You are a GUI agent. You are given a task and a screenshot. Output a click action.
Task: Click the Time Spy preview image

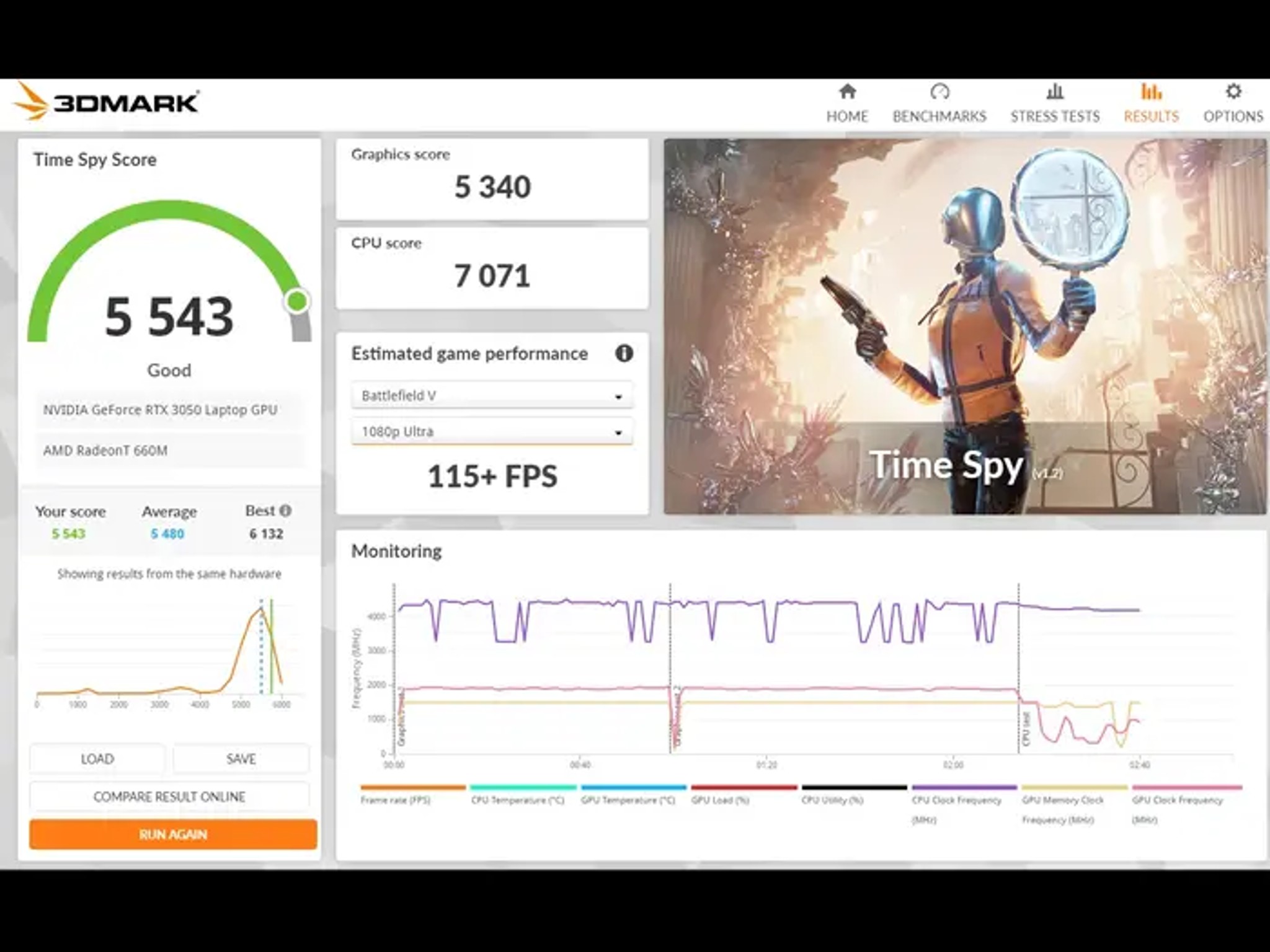[x=965, y=326]
